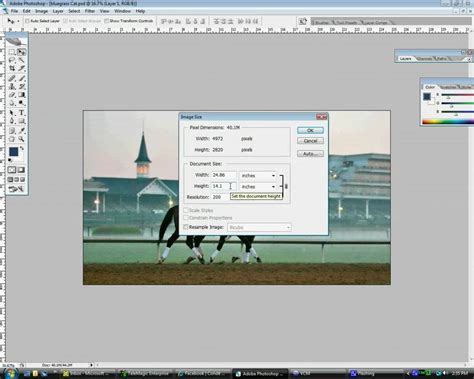474x379 pixels.
Task: Toggle Auto Select Layer checkbox
Action: coord(28,21)
